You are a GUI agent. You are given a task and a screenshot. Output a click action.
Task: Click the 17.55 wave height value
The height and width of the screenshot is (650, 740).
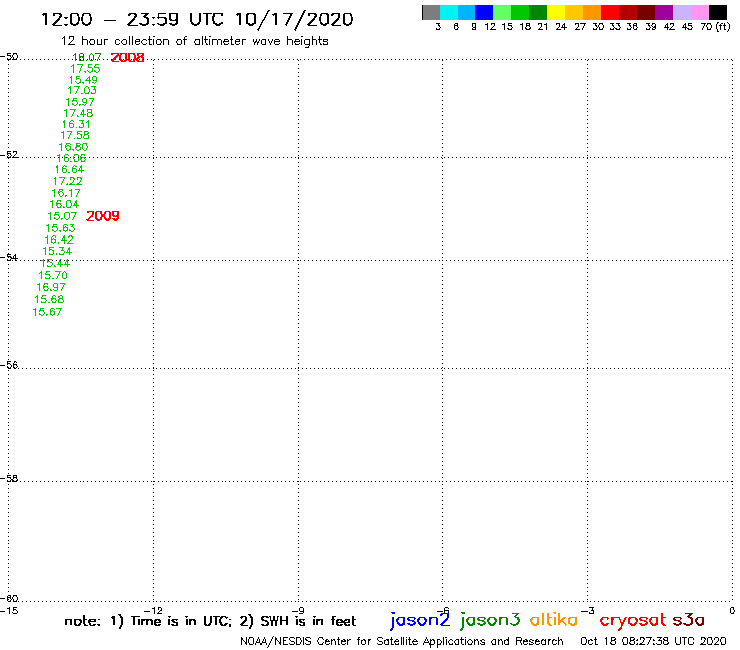pyautogui.click(x=85, y=68)
